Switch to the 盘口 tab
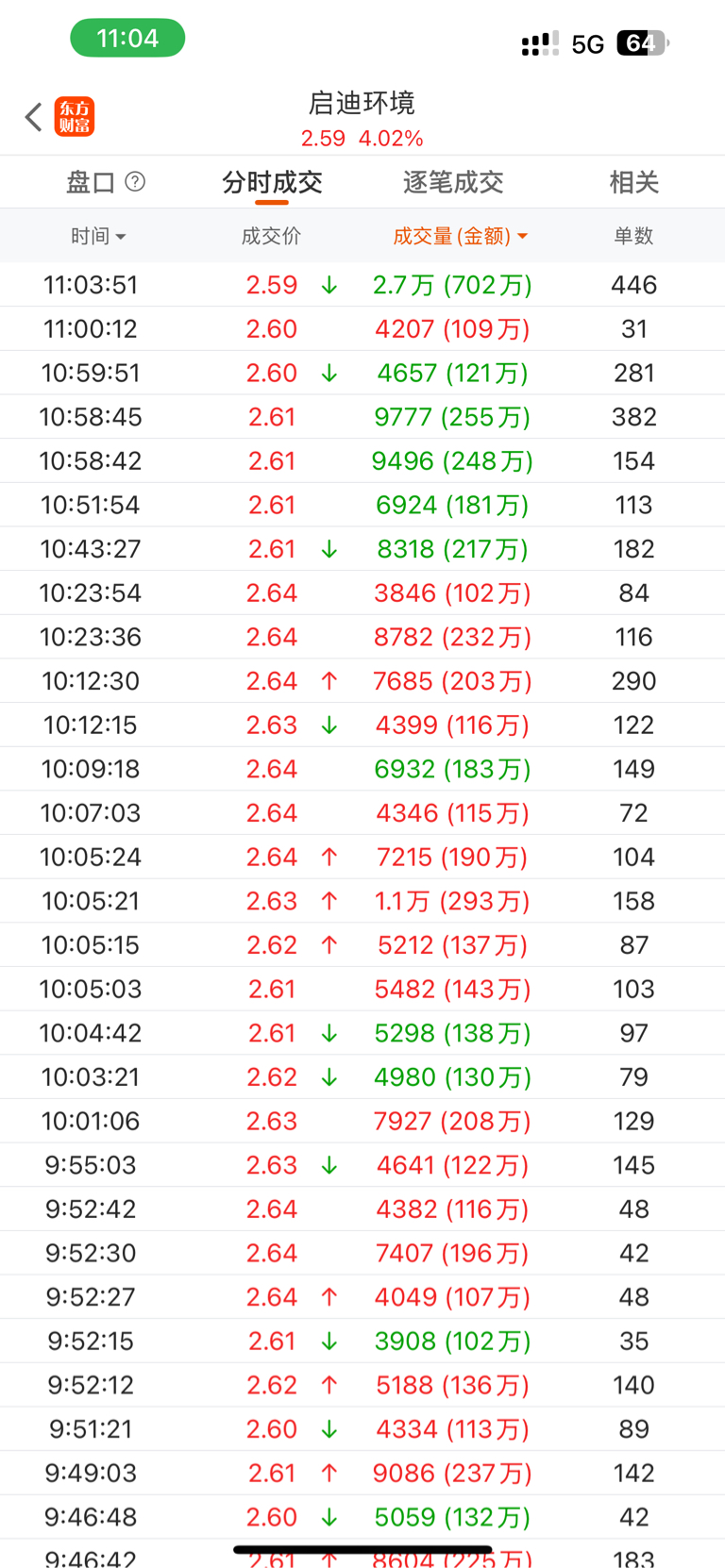This screenshot has height=1568, width=725. tap(91, 182)
